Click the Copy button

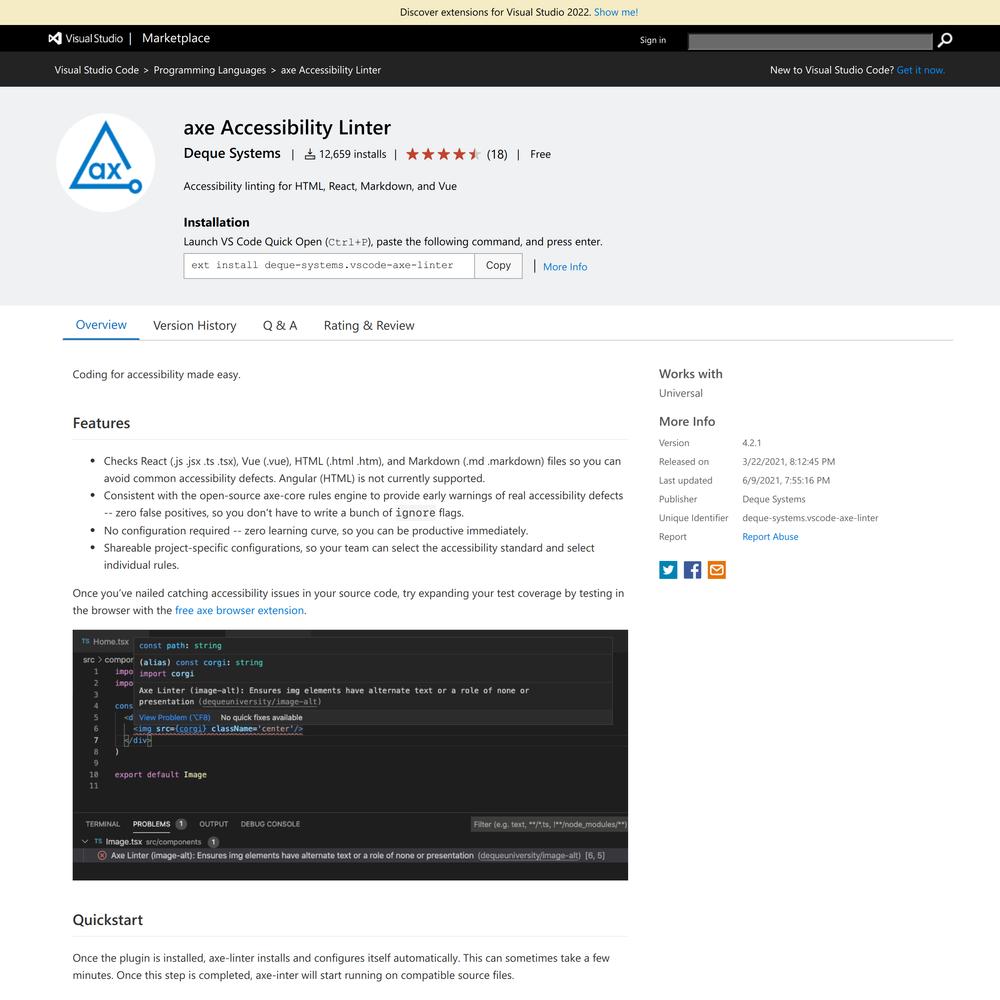click(x=498, y=265)
